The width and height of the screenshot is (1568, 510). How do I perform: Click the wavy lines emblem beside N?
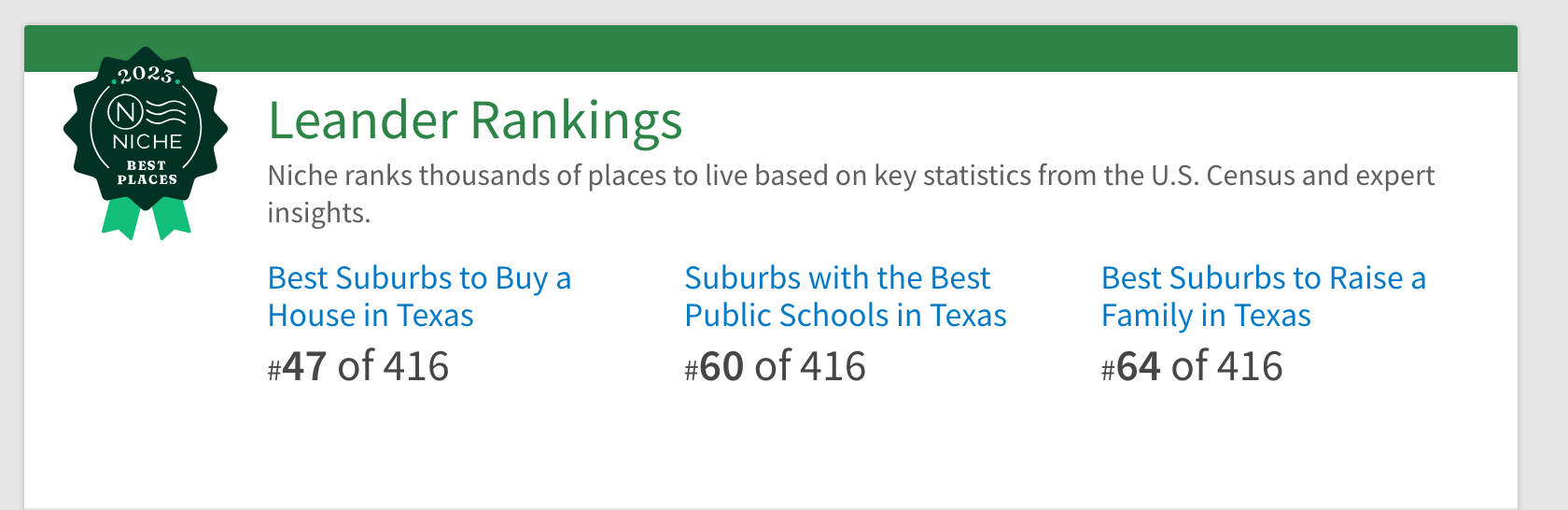tap(166, 113)
